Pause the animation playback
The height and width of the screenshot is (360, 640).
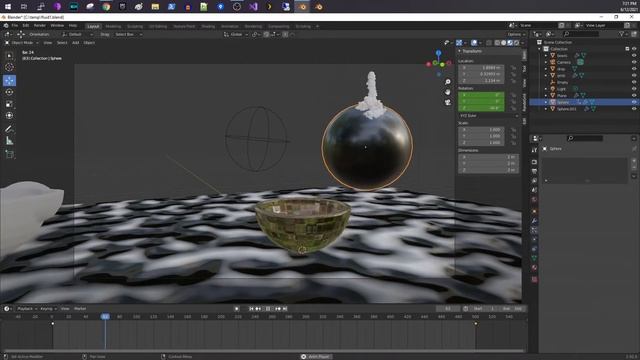tap(268, 309)
